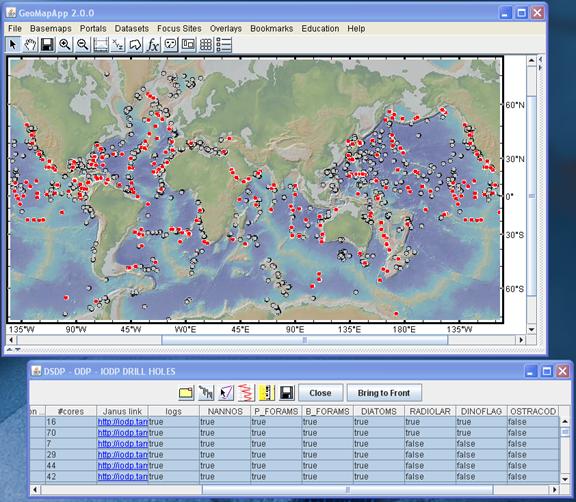The image size is (576, 502).
Task: Click the GeoMapApp title bar icon
Action: pos(11,13)
